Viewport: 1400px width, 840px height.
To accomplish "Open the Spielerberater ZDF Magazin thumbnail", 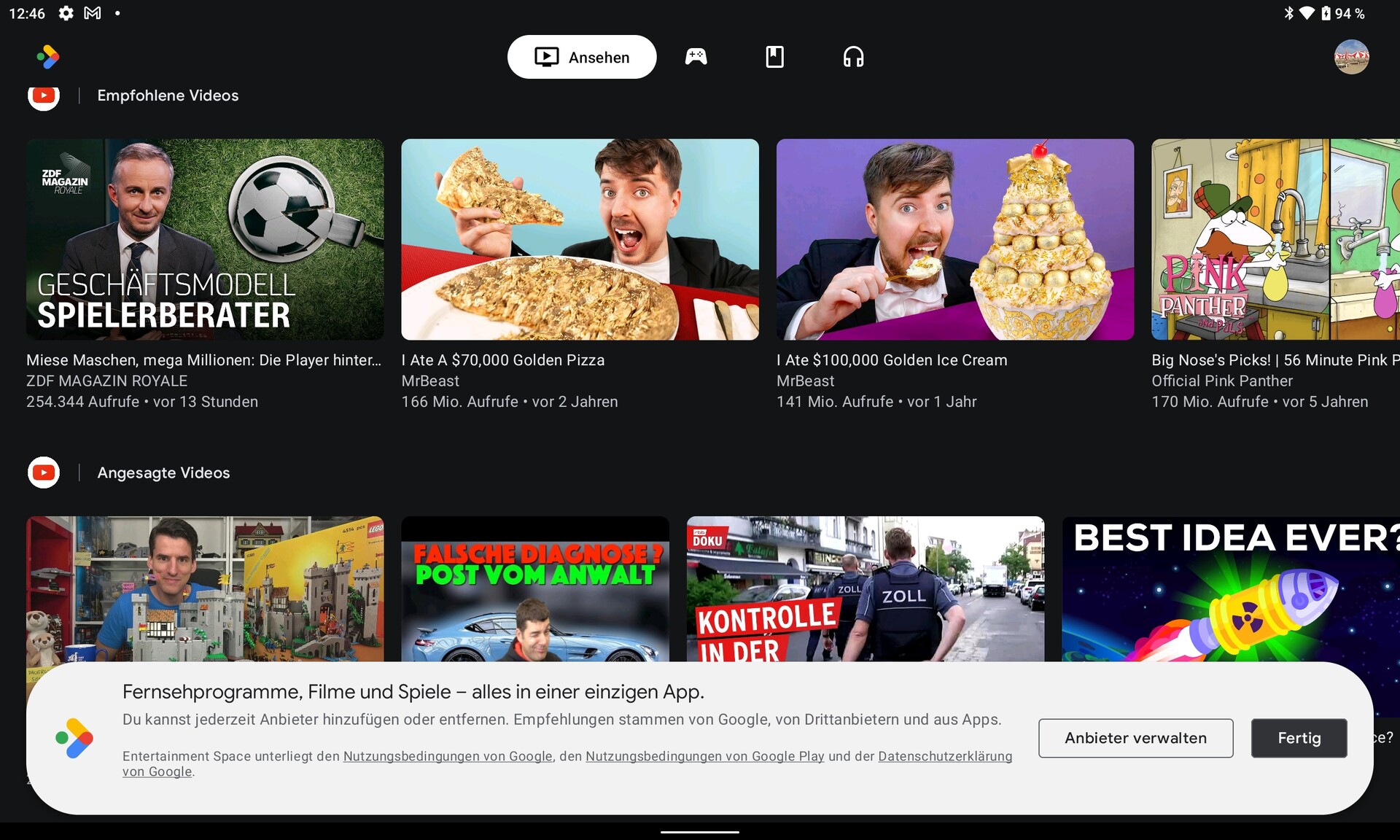I will point(205,239).
